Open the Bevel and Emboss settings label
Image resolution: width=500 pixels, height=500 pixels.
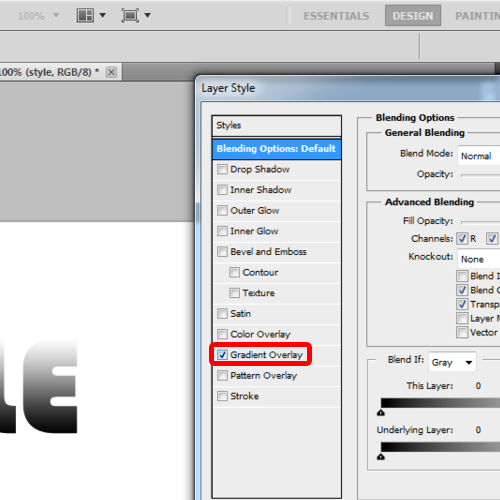coord(268,252)
